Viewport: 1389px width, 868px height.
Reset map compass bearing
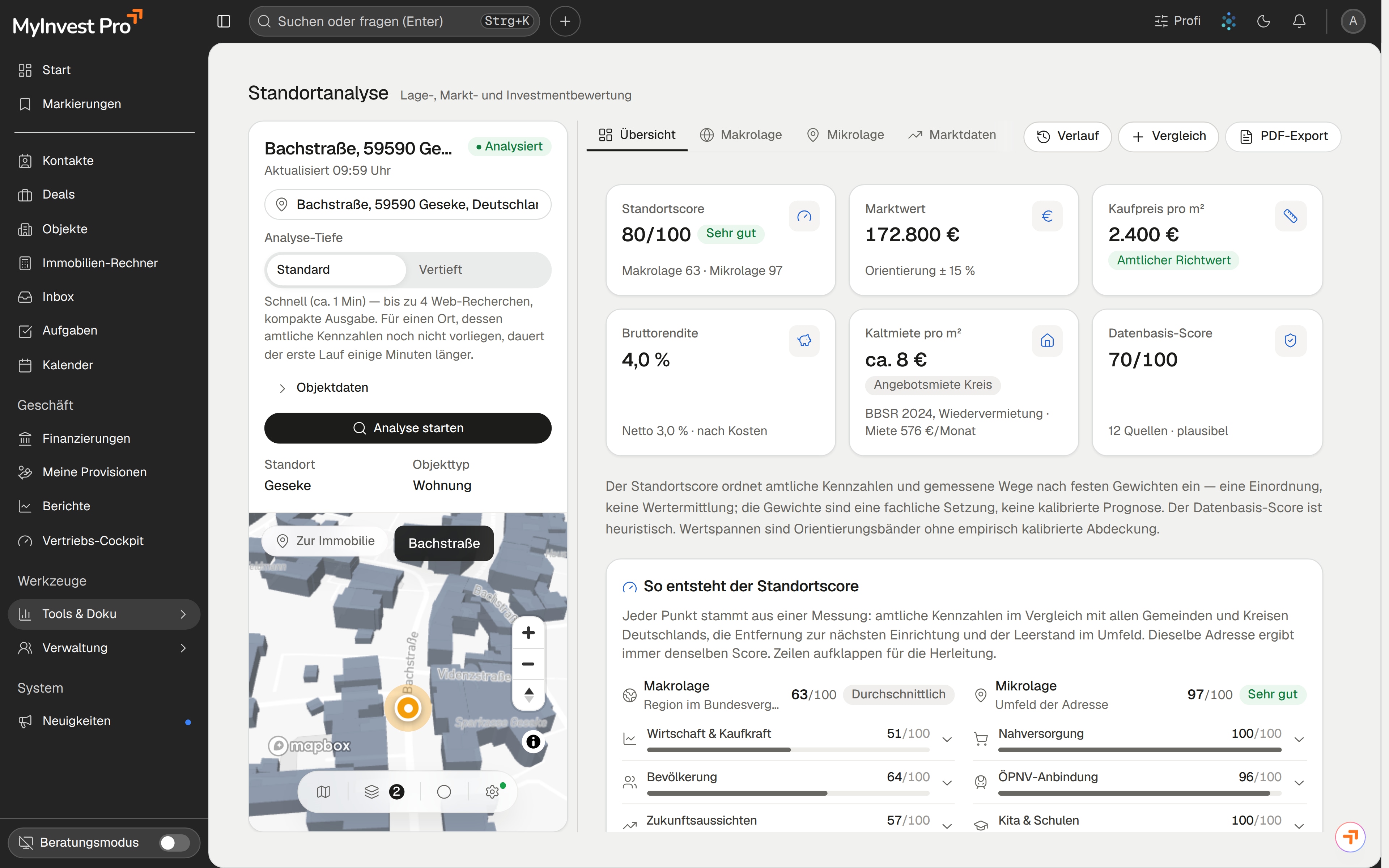point(528,695)
